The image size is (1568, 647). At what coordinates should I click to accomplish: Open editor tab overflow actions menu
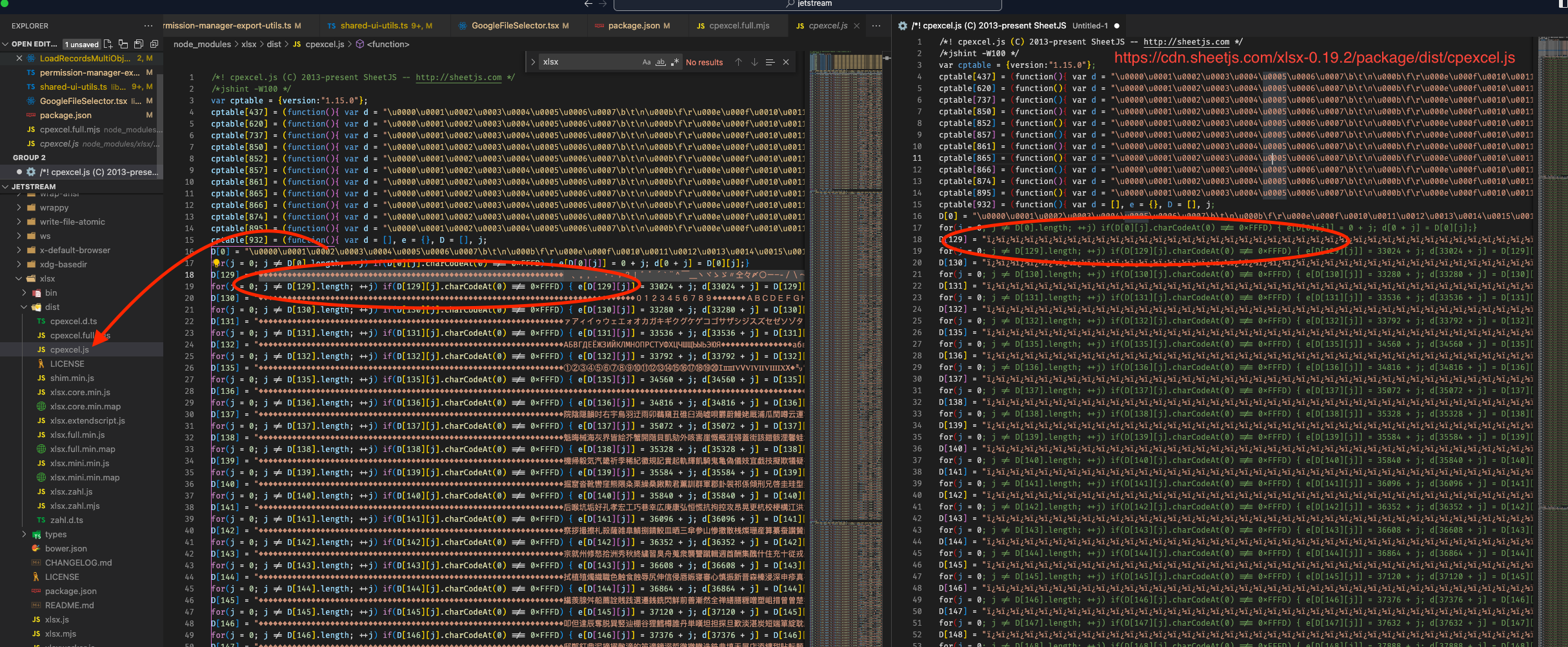coord(876,26)
